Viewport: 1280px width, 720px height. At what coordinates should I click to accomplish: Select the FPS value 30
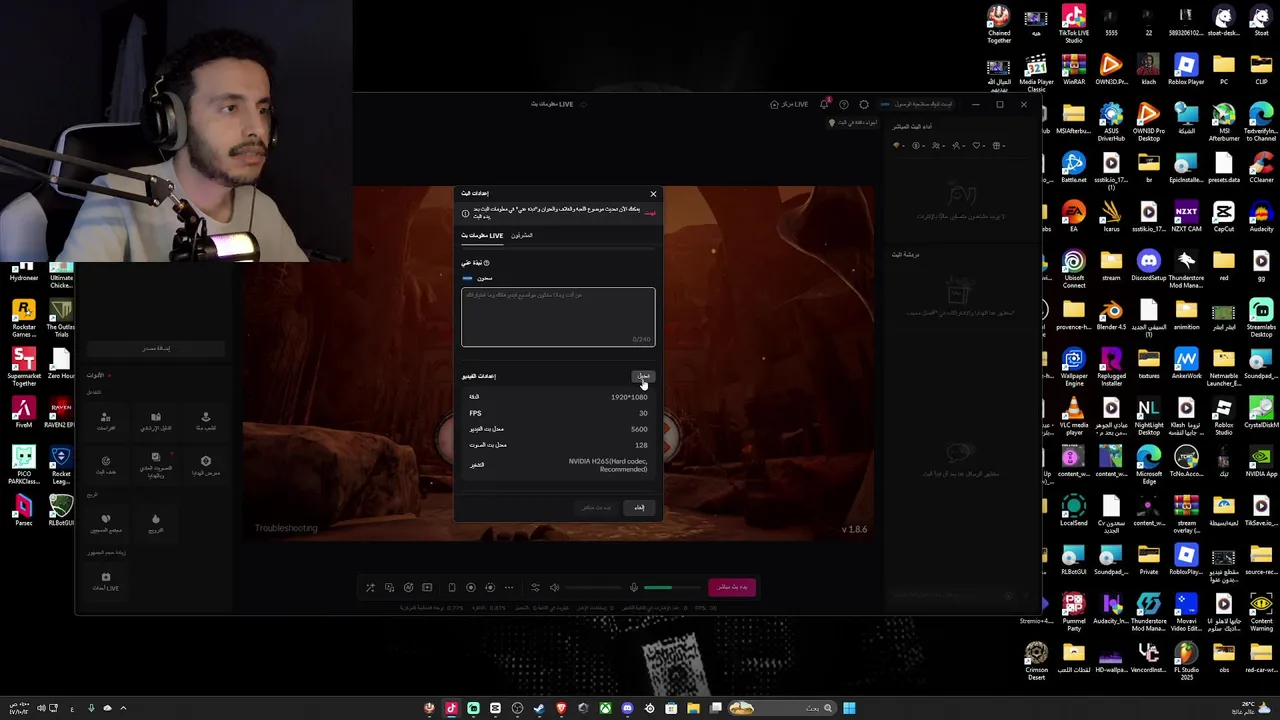coord(643,413)
